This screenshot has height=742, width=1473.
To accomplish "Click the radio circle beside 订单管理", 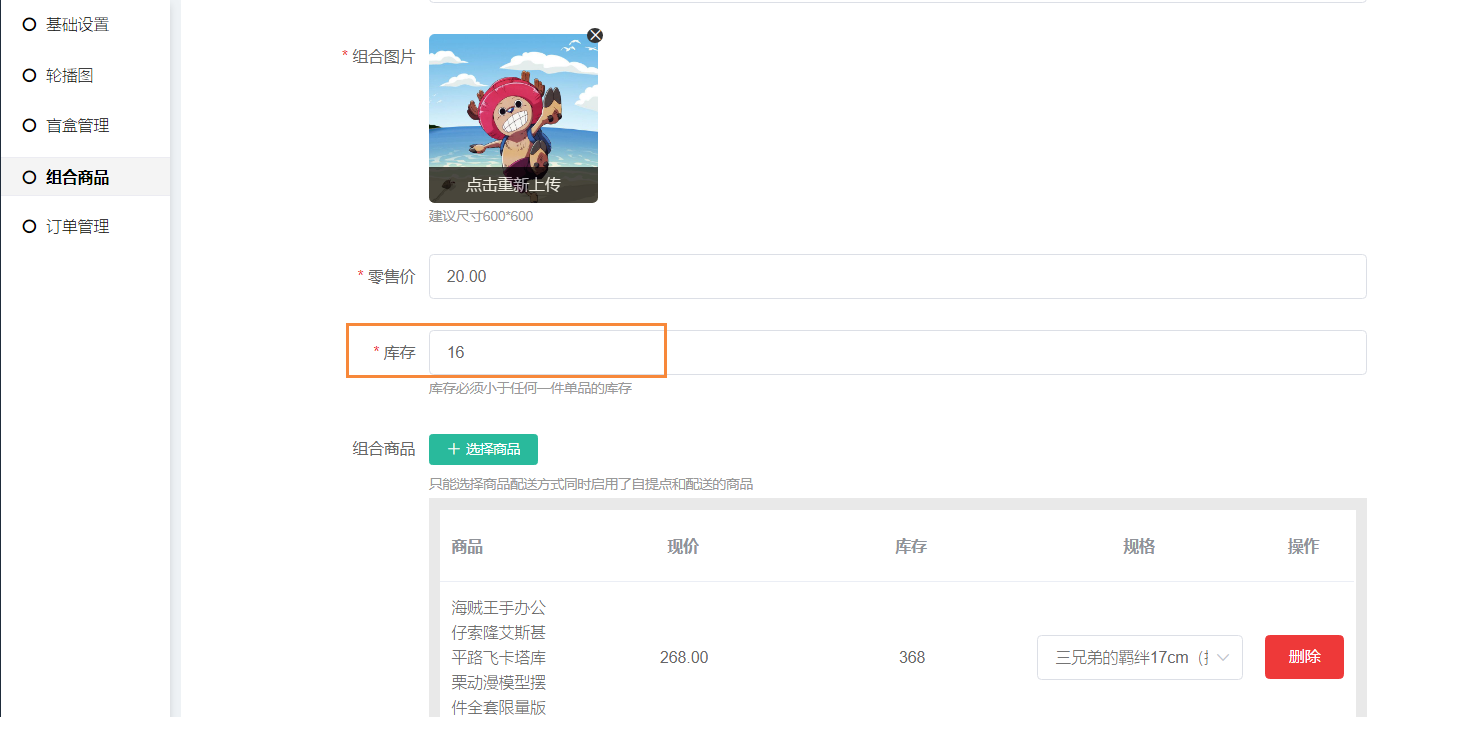I will pos(29,226).
